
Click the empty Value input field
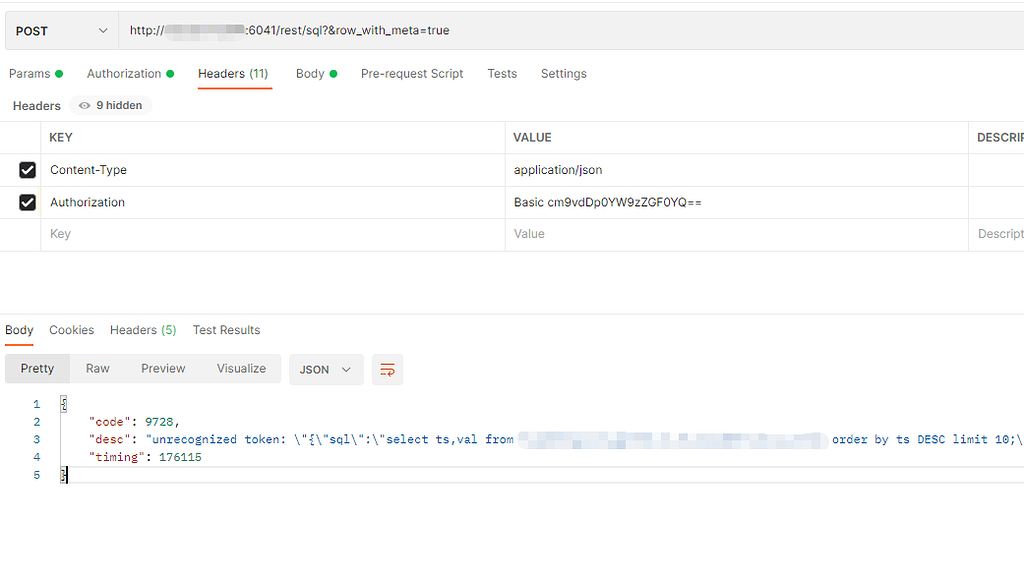737,234
